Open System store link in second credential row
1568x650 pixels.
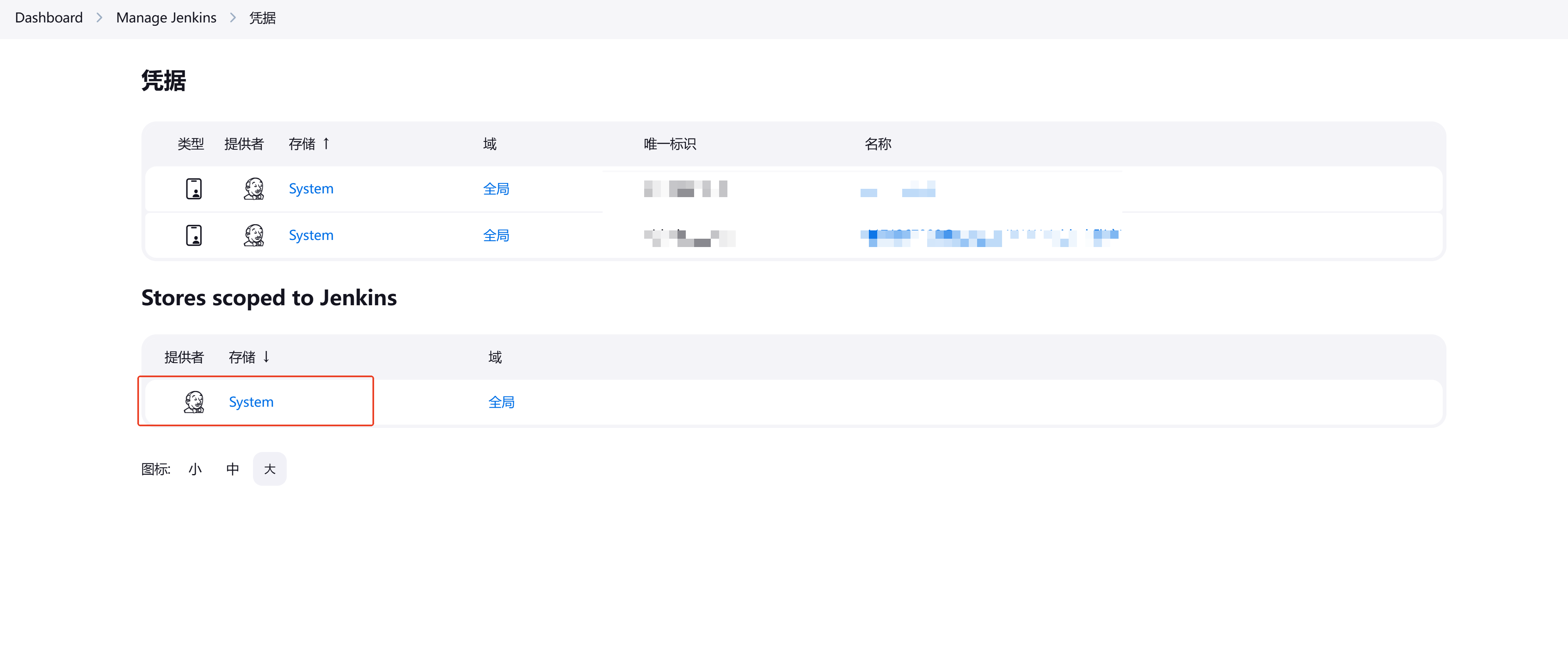coord(310,235)
